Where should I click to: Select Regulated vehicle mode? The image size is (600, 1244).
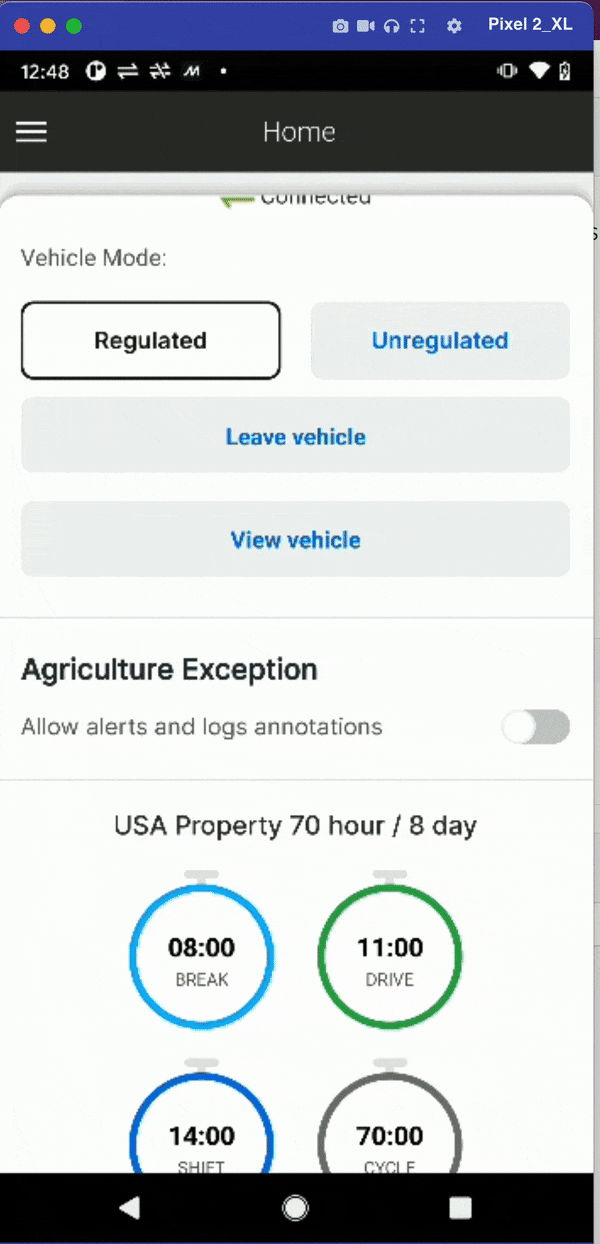(151, 341)
